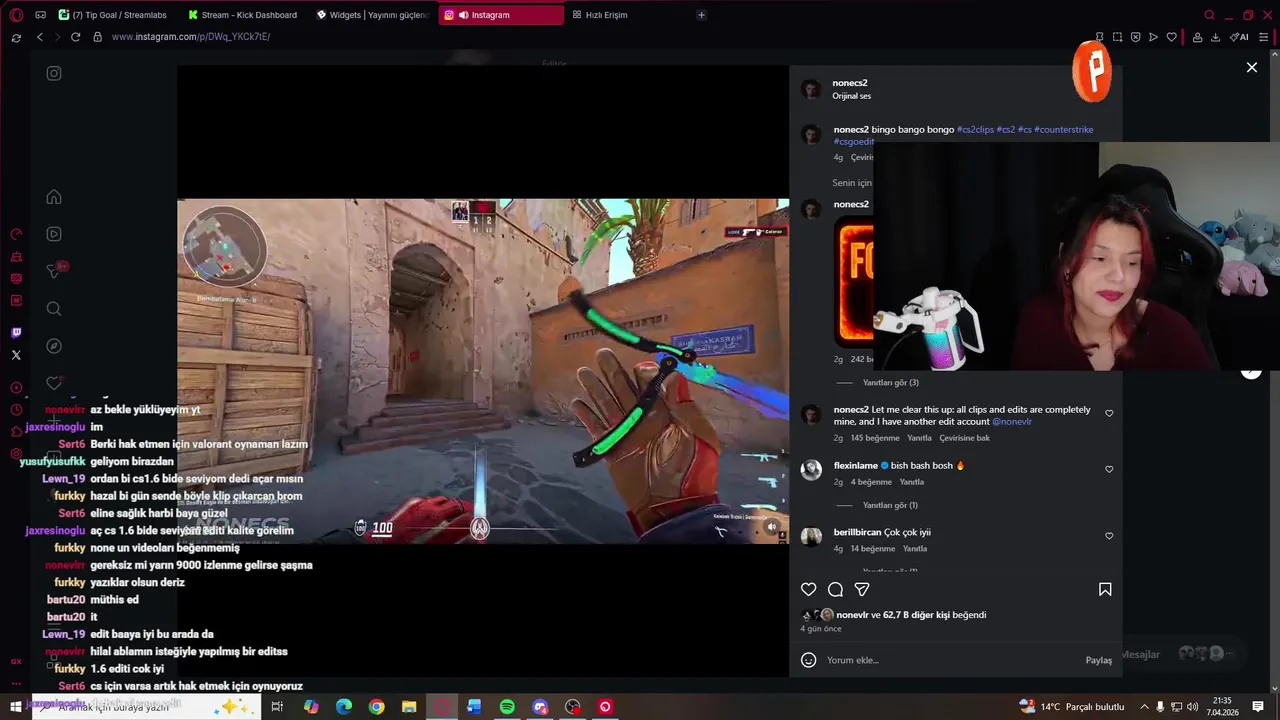The image size is (1280, 720).
Task: Open downloads icon in toolbar
Action: tap(1215, 37)
